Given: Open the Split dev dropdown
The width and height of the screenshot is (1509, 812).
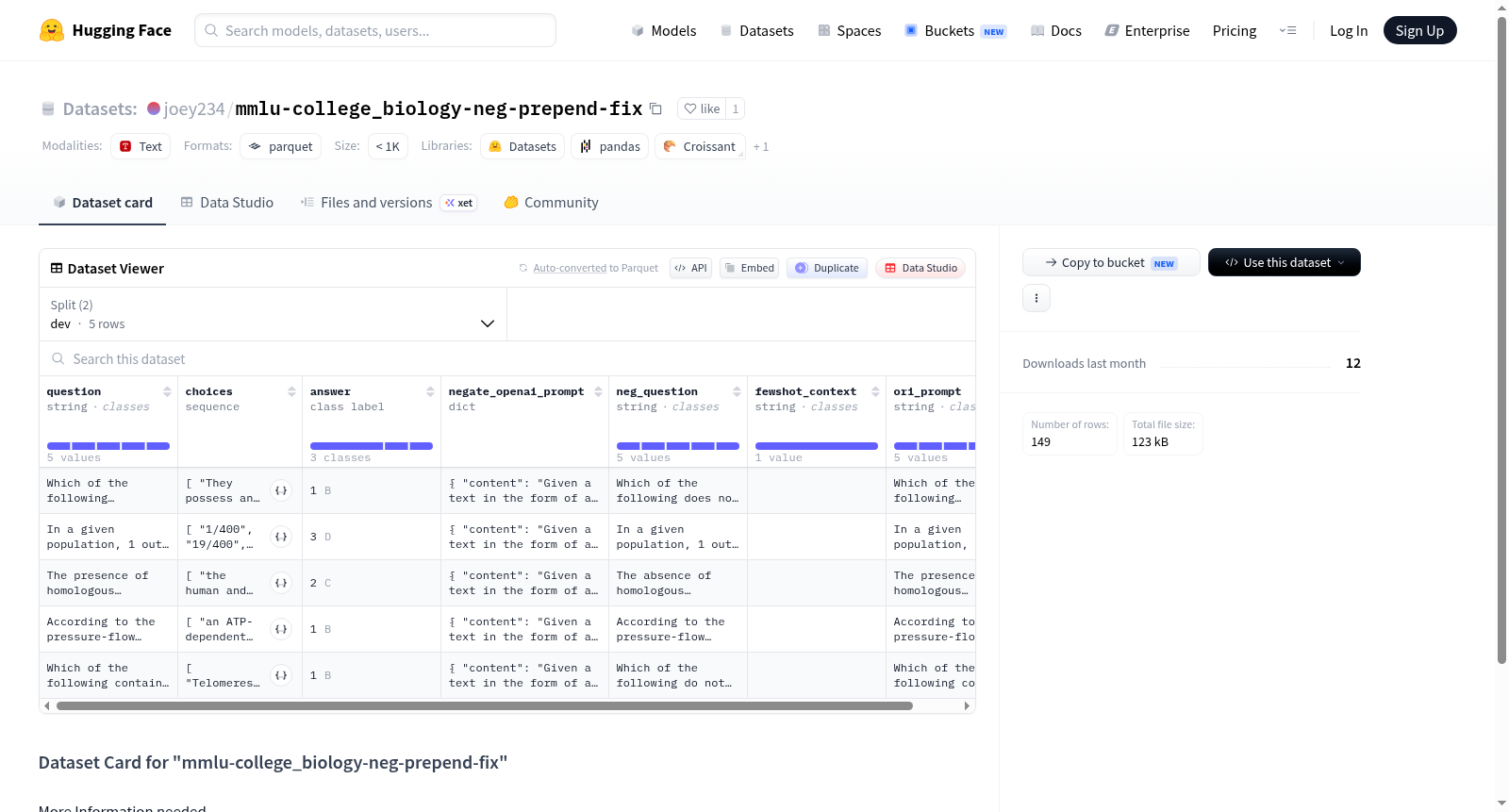Looking at the screenshot, I should point(273,314).
